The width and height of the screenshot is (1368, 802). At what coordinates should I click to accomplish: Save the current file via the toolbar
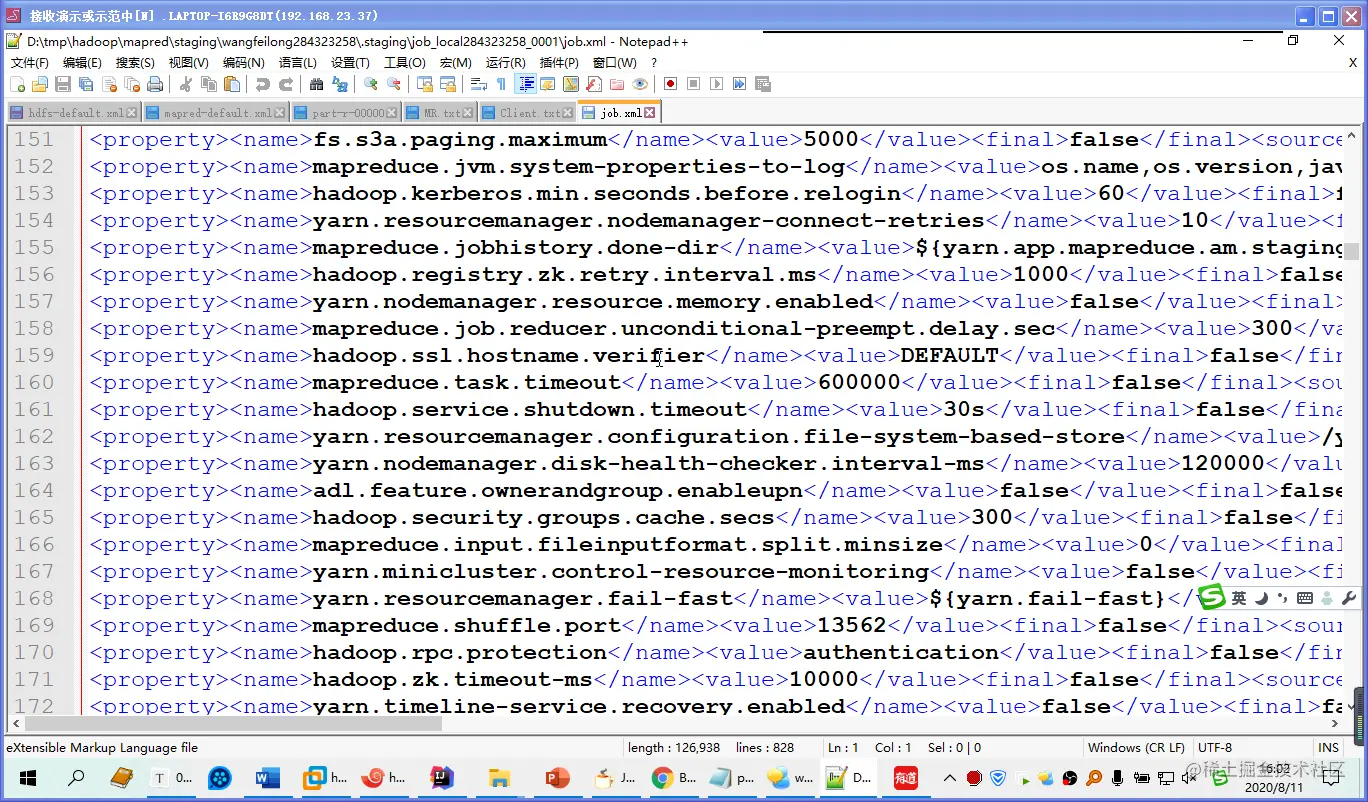(62, 84)
